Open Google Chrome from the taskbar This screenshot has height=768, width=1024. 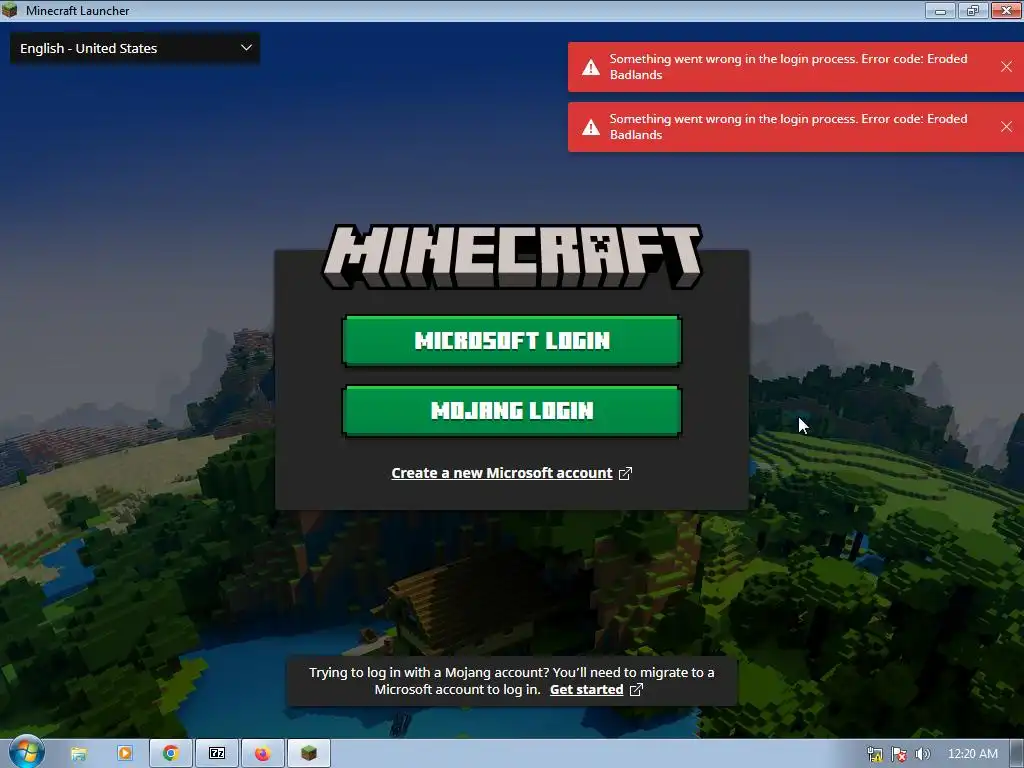point(171,754)
